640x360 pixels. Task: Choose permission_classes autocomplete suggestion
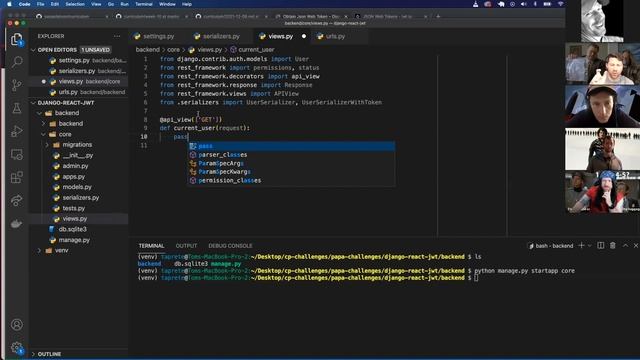click(x=291, y=180)
